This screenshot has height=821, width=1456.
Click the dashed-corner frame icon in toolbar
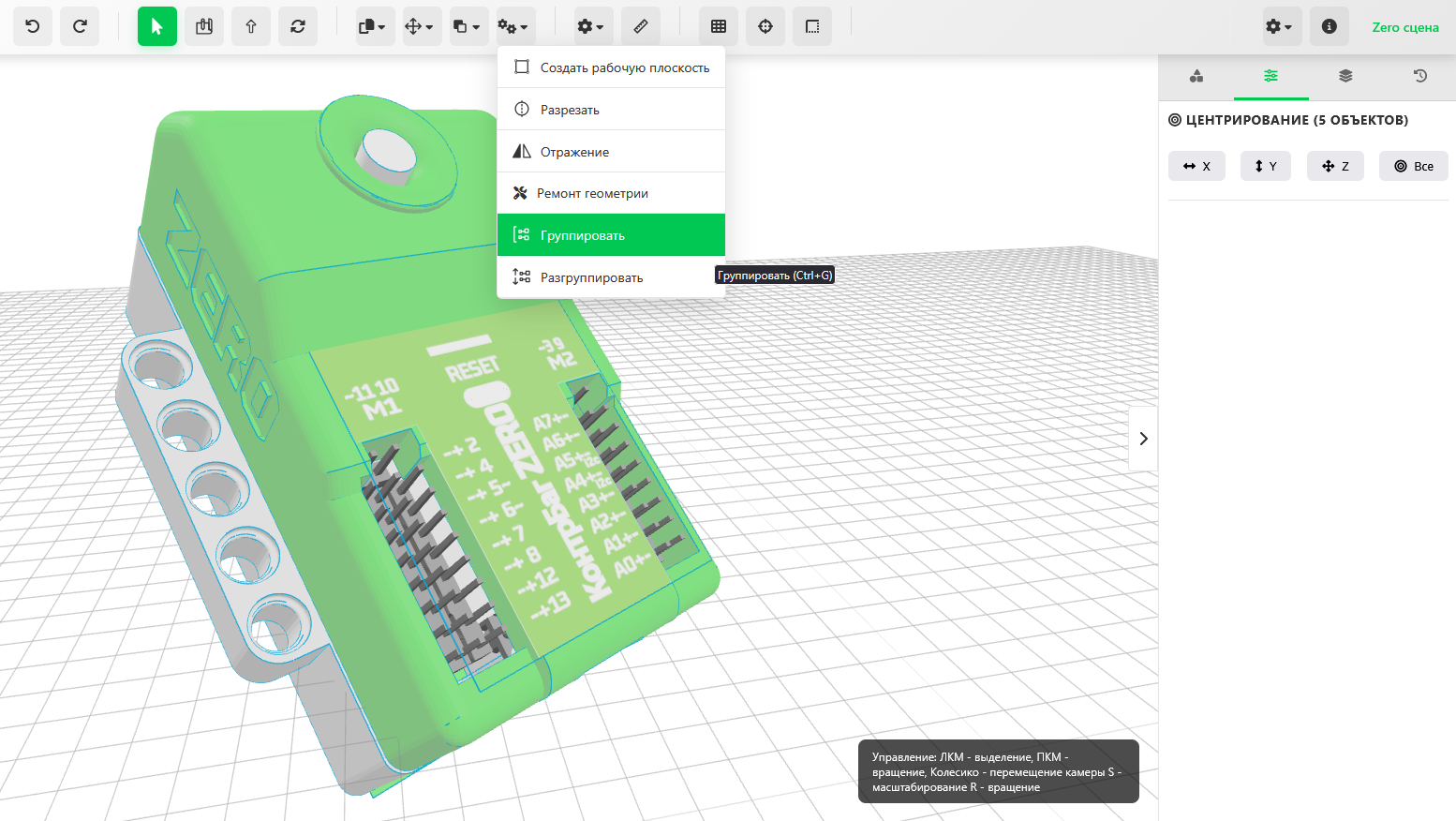coord(812,26)
